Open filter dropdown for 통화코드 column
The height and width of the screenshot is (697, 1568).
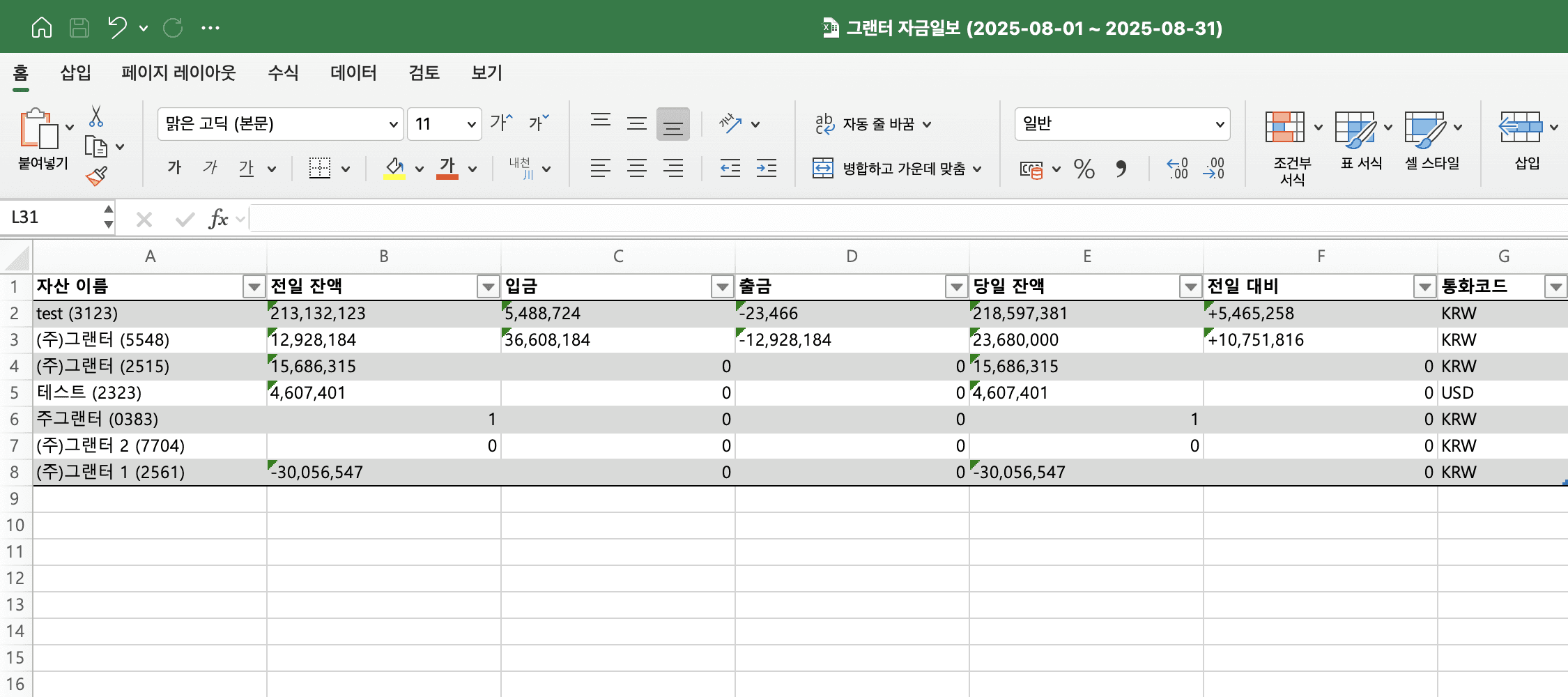click(x=1556, y=286)
